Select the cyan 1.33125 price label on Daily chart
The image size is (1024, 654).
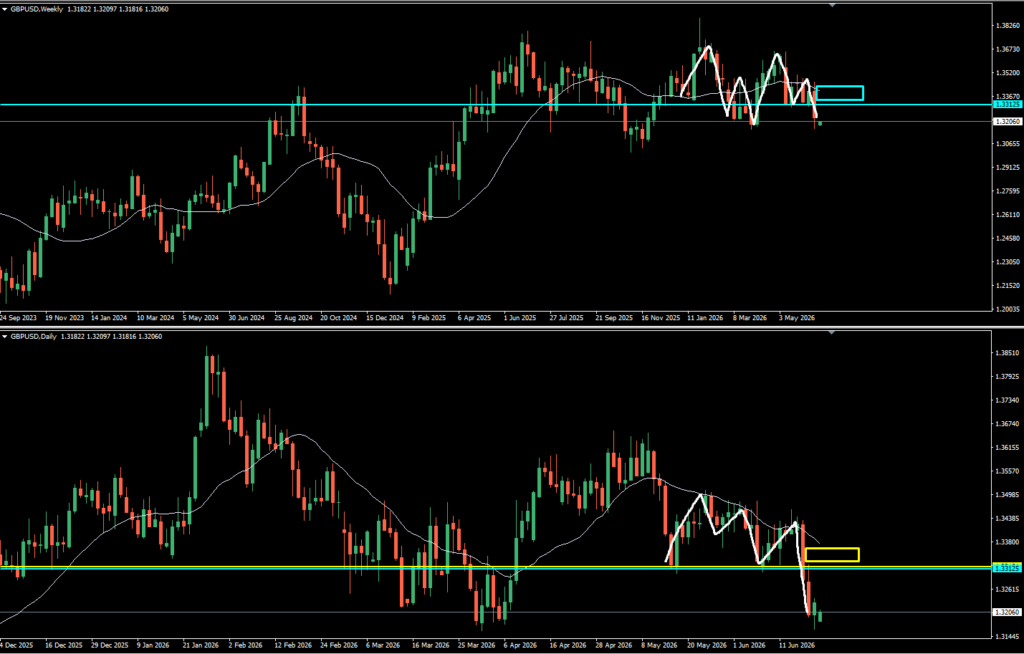(x=1007, y=568)
